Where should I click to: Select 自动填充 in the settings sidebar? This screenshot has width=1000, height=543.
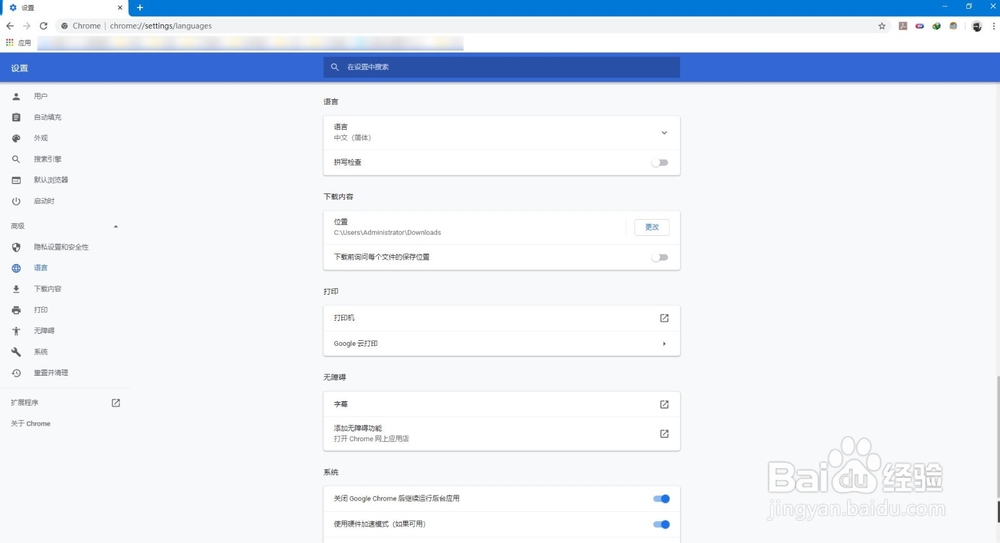coord(48,117)
